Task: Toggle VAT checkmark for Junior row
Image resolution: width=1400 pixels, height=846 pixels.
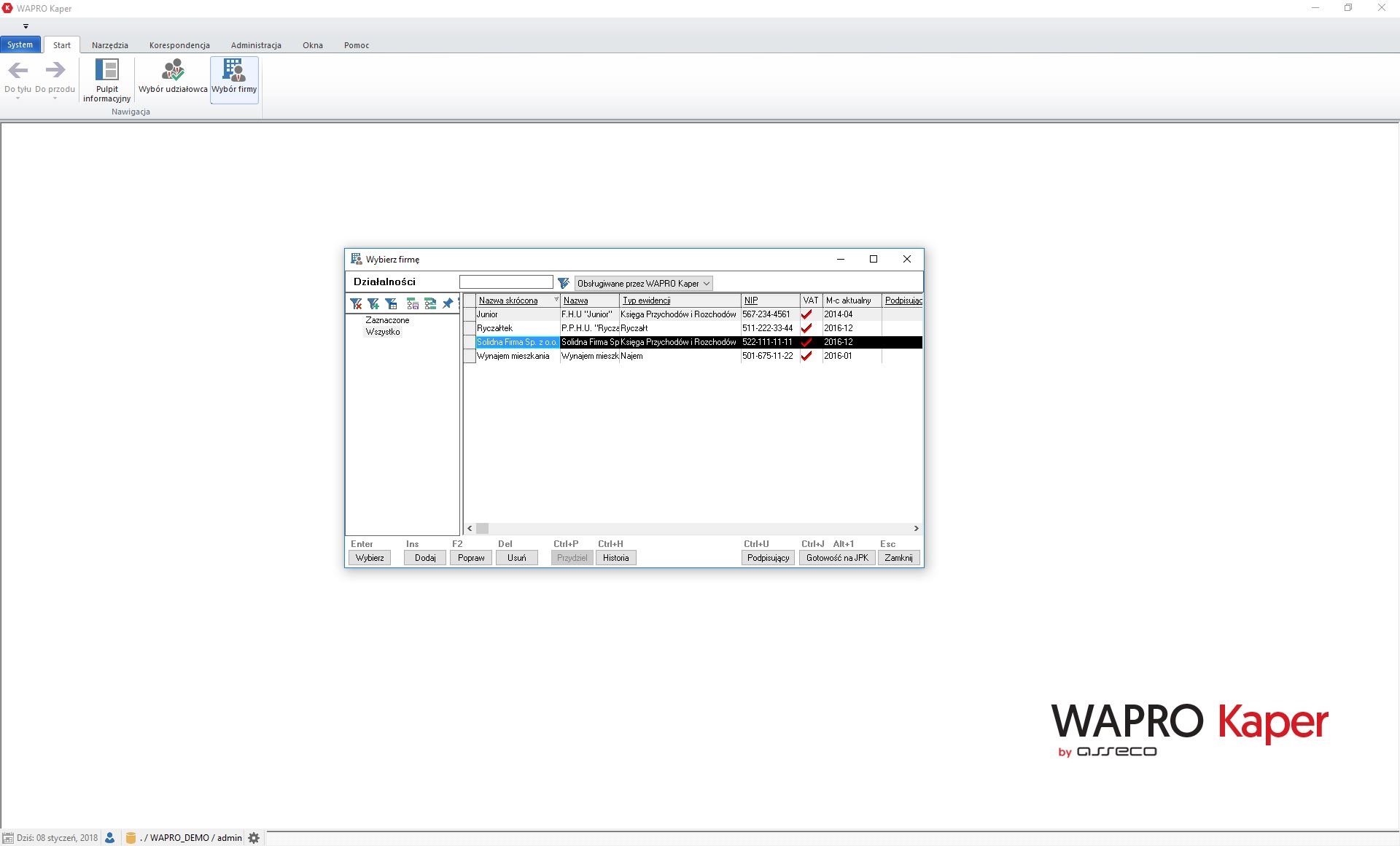Action: [x=806, y=314]
